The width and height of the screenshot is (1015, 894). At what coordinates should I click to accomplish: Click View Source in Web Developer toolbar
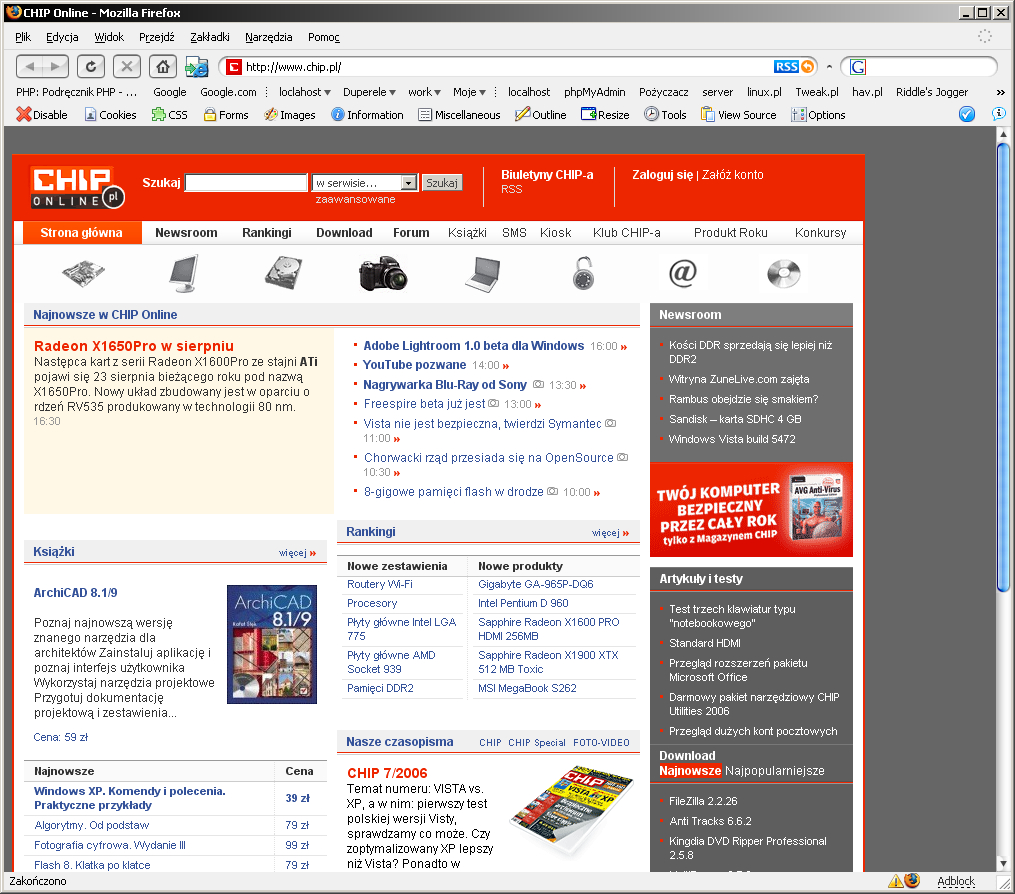coord(739,115)
